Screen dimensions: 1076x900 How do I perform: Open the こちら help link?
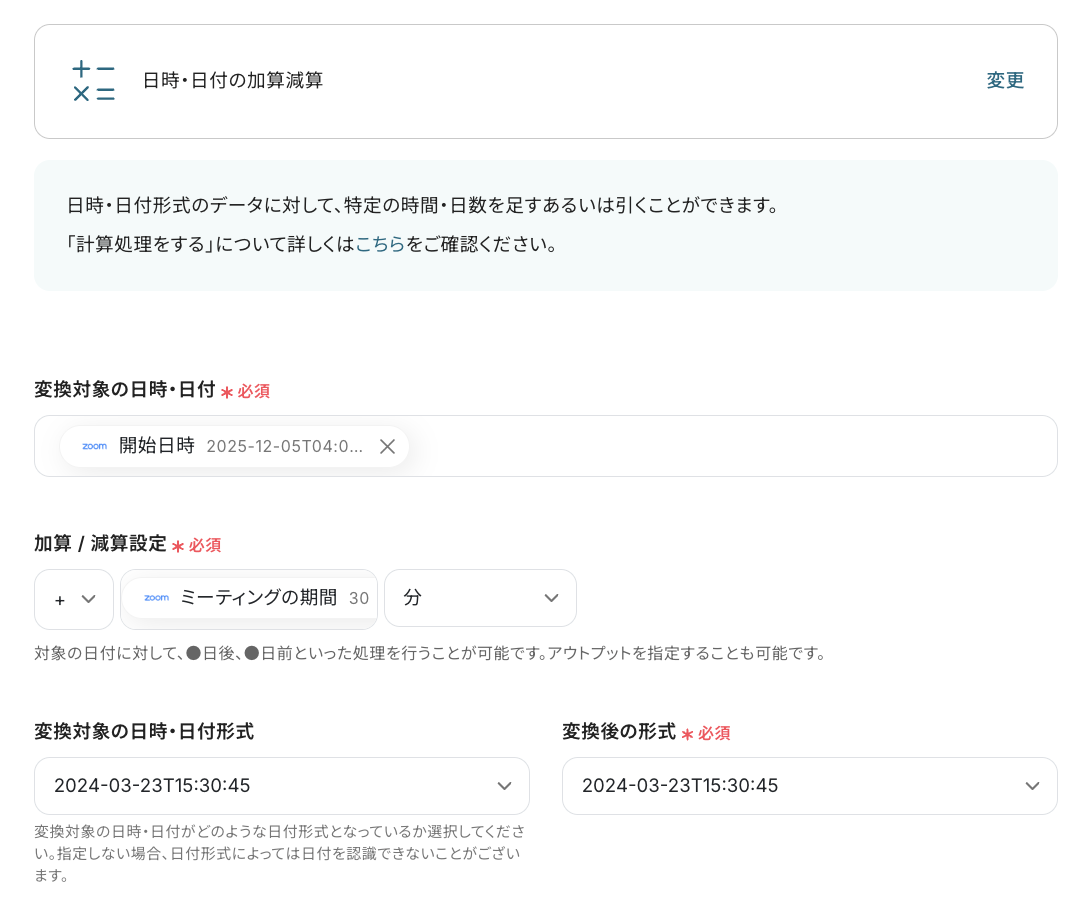[x=380, y=244]
